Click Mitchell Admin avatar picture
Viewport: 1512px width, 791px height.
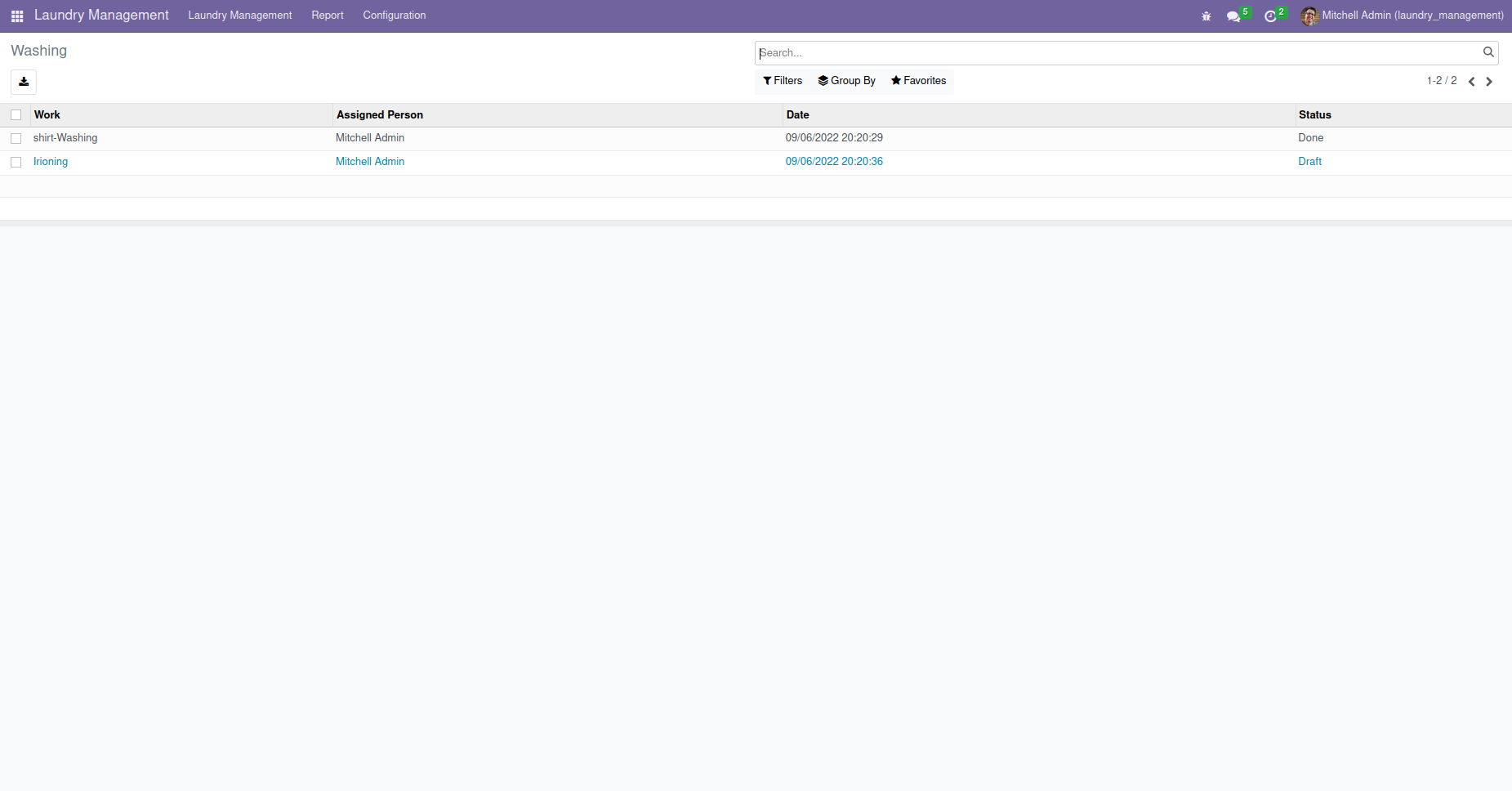pyautogui.click(x=1309, y=16)
